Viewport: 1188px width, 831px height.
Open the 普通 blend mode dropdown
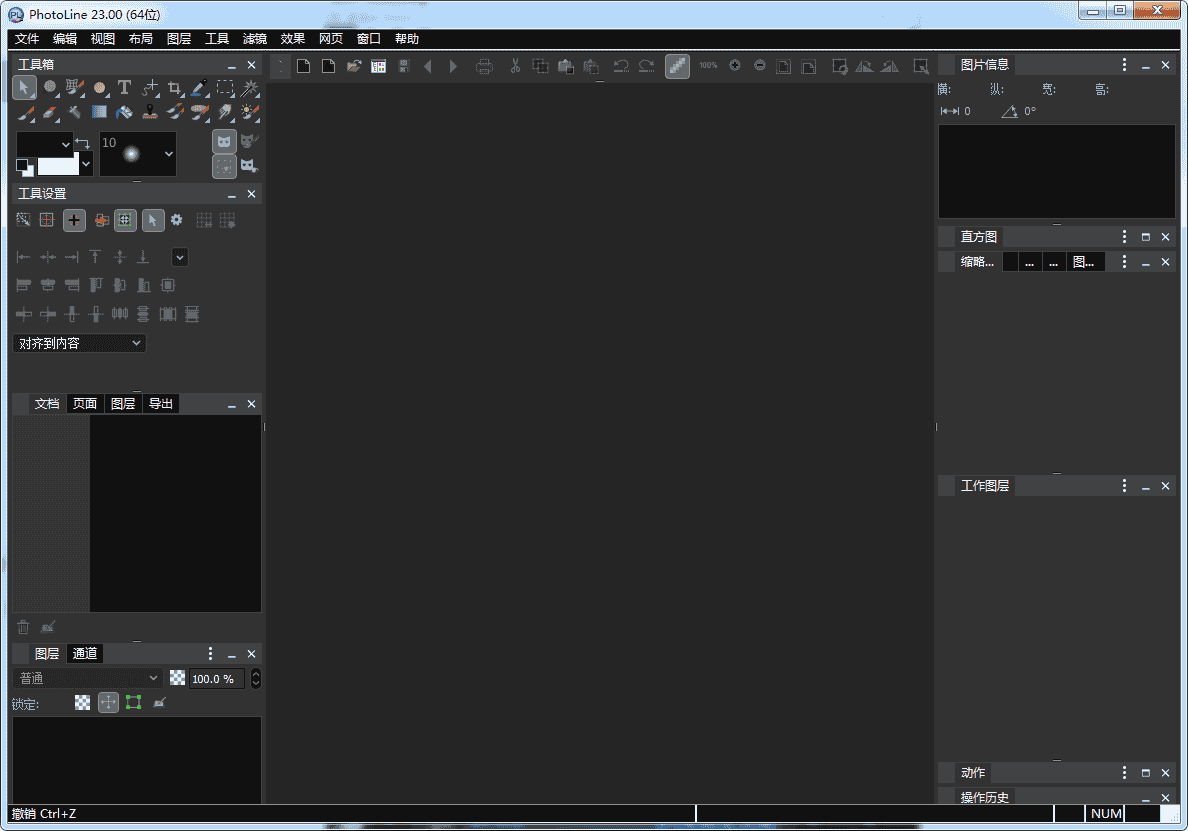pyautogui.click(x=87, y=678)
